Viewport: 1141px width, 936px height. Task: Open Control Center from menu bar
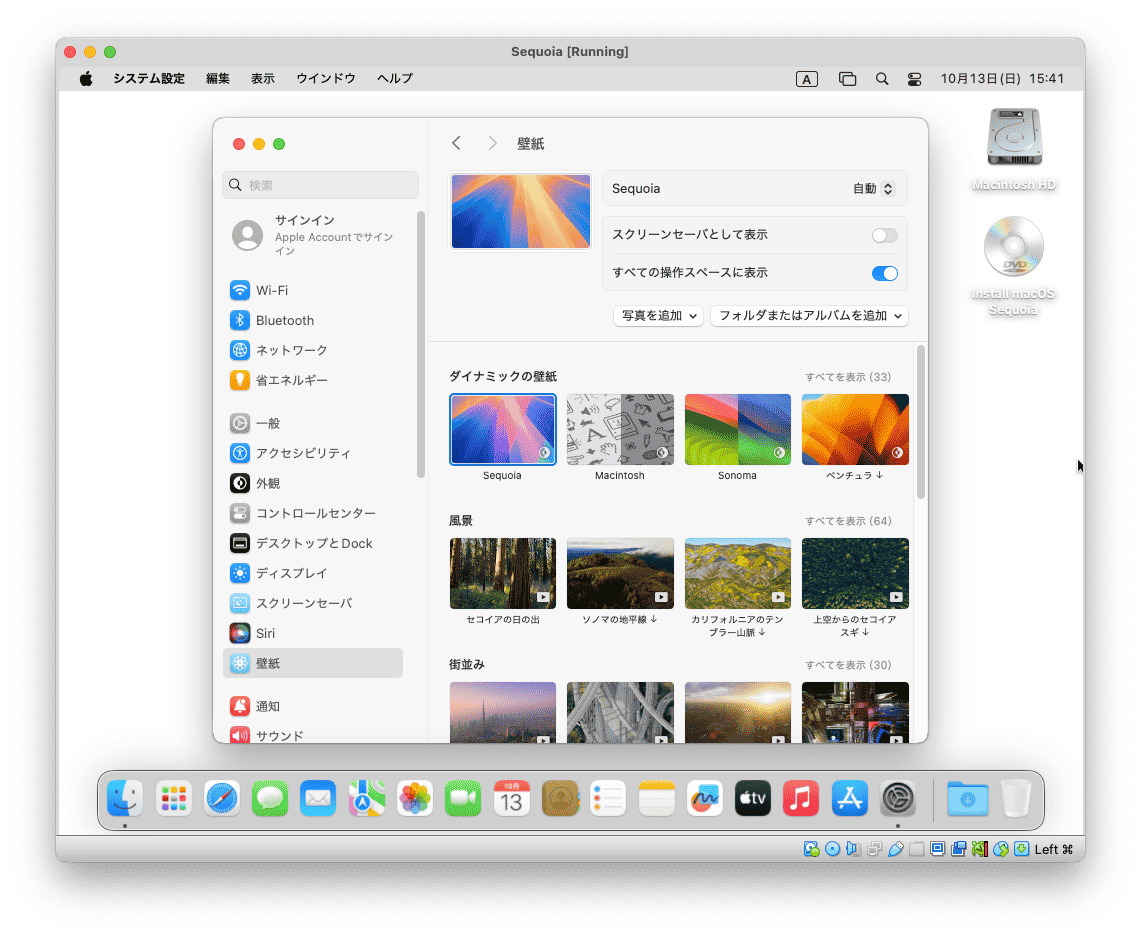point(915,79)
